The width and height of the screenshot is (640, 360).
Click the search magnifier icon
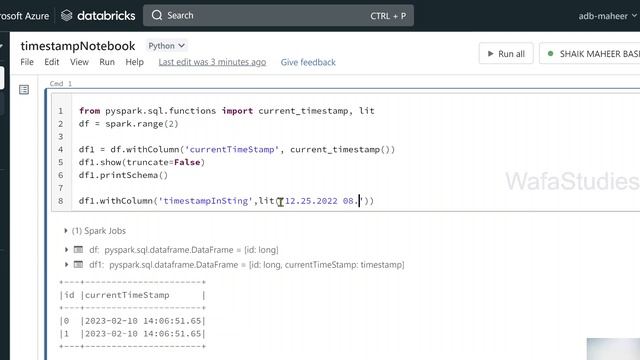(x=157, y=16)
